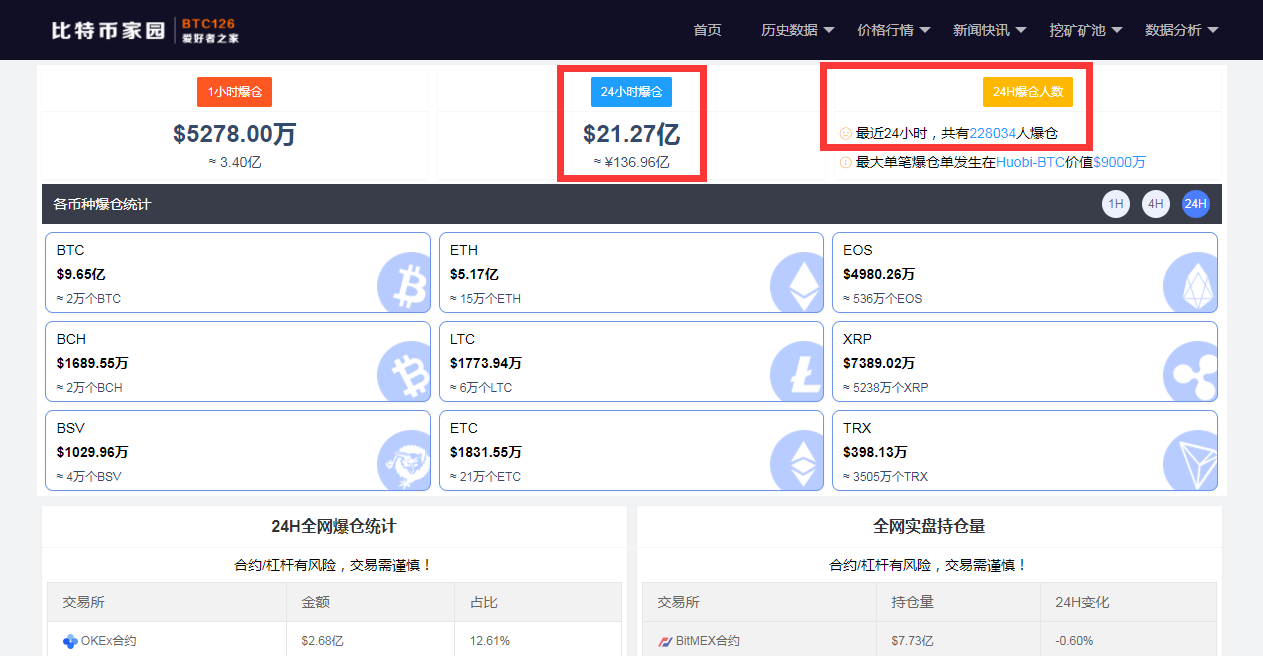
Task: Open the 首页 menu item
Action: pyautogui.click(x=707, y=30)
